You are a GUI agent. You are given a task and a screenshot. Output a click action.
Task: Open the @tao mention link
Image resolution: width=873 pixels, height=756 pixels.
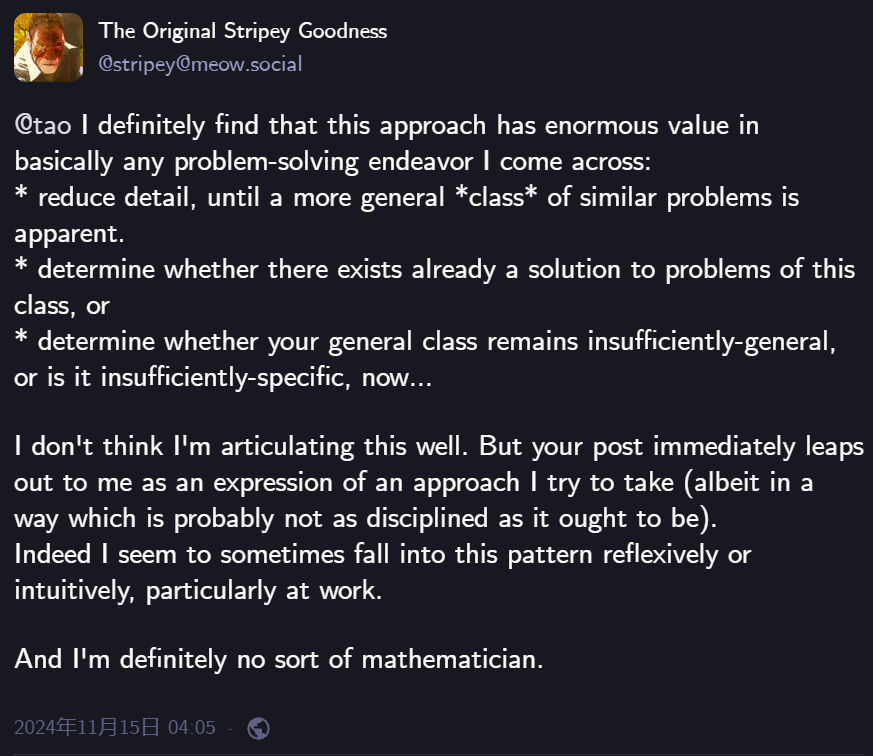43,125
